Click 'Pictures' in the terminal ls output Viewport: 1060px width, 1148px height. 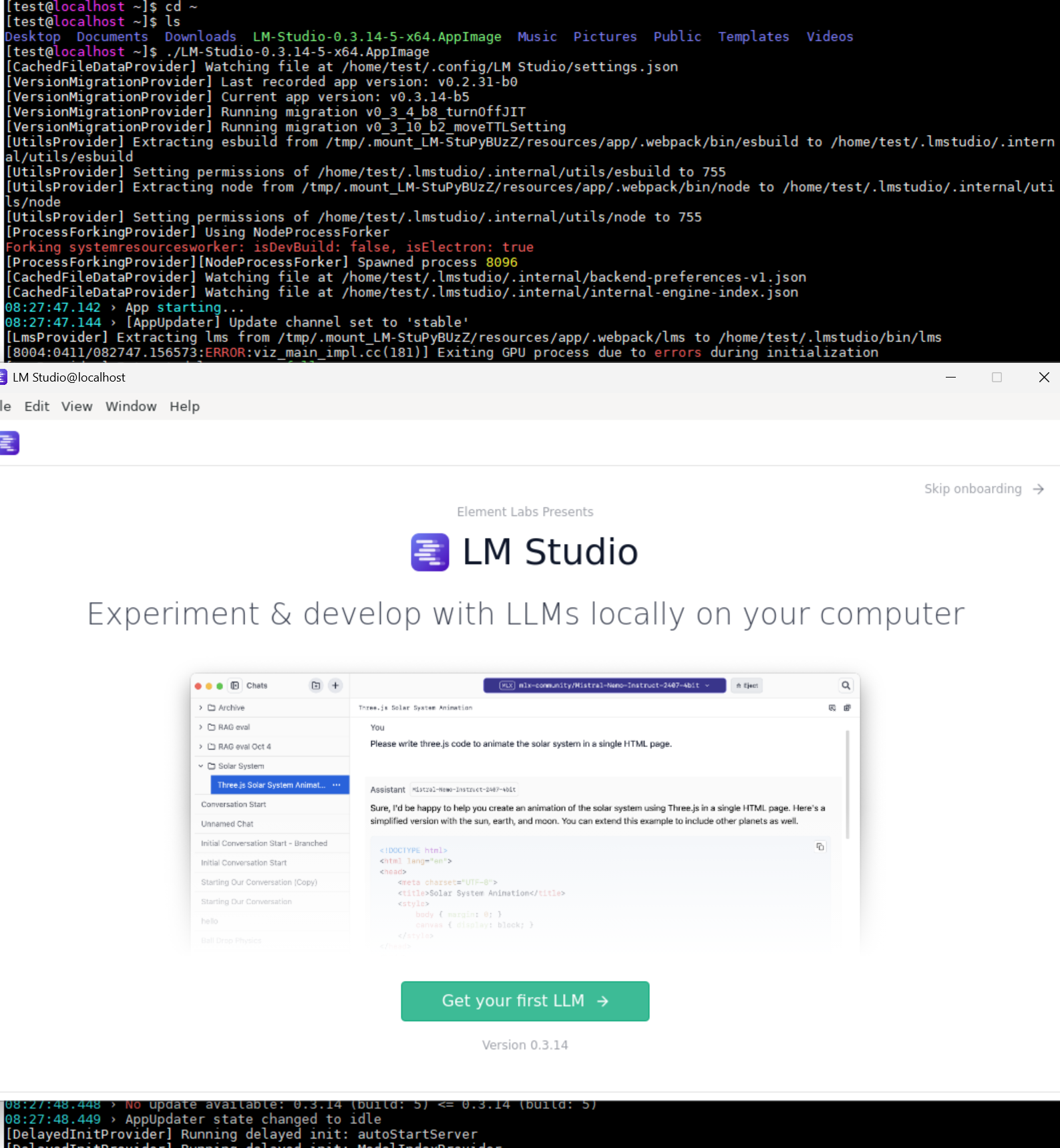click(x=605, y=37)
